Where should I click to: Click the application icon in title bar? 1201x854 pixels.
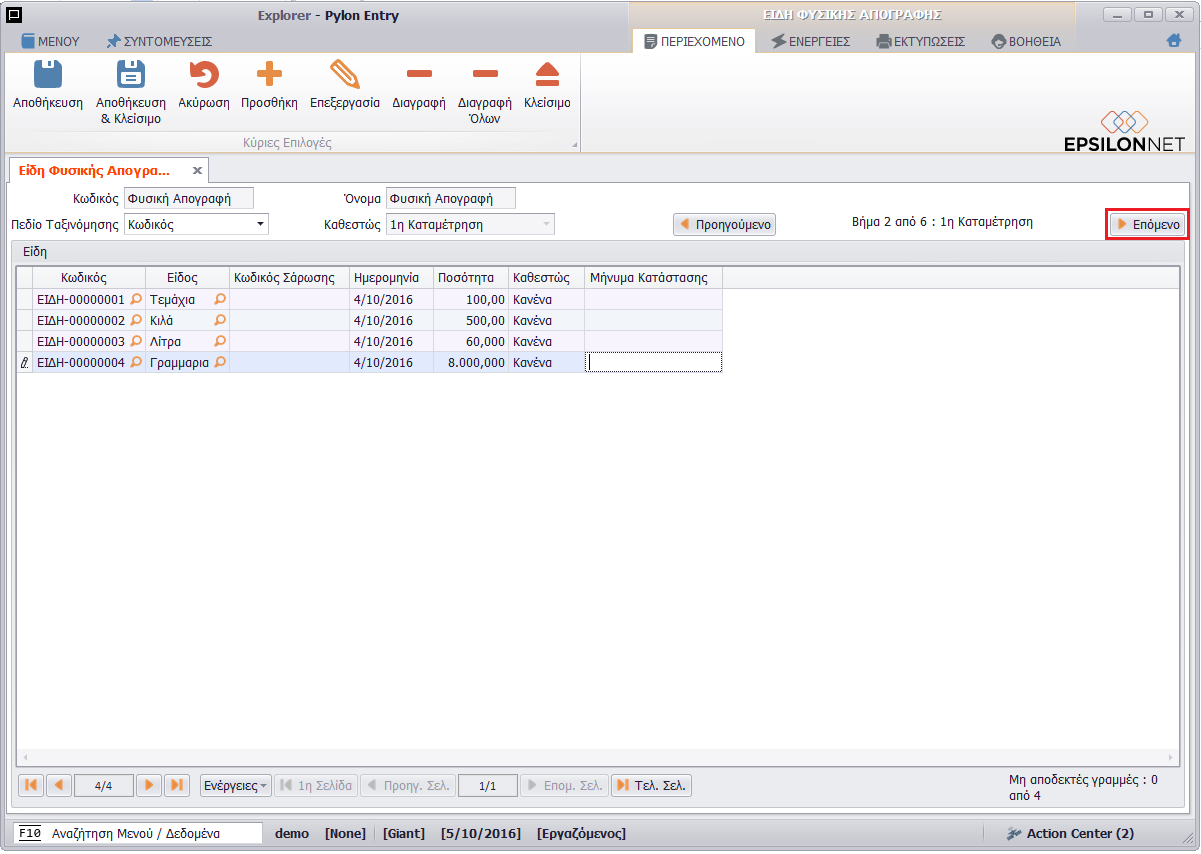point(14,15)
